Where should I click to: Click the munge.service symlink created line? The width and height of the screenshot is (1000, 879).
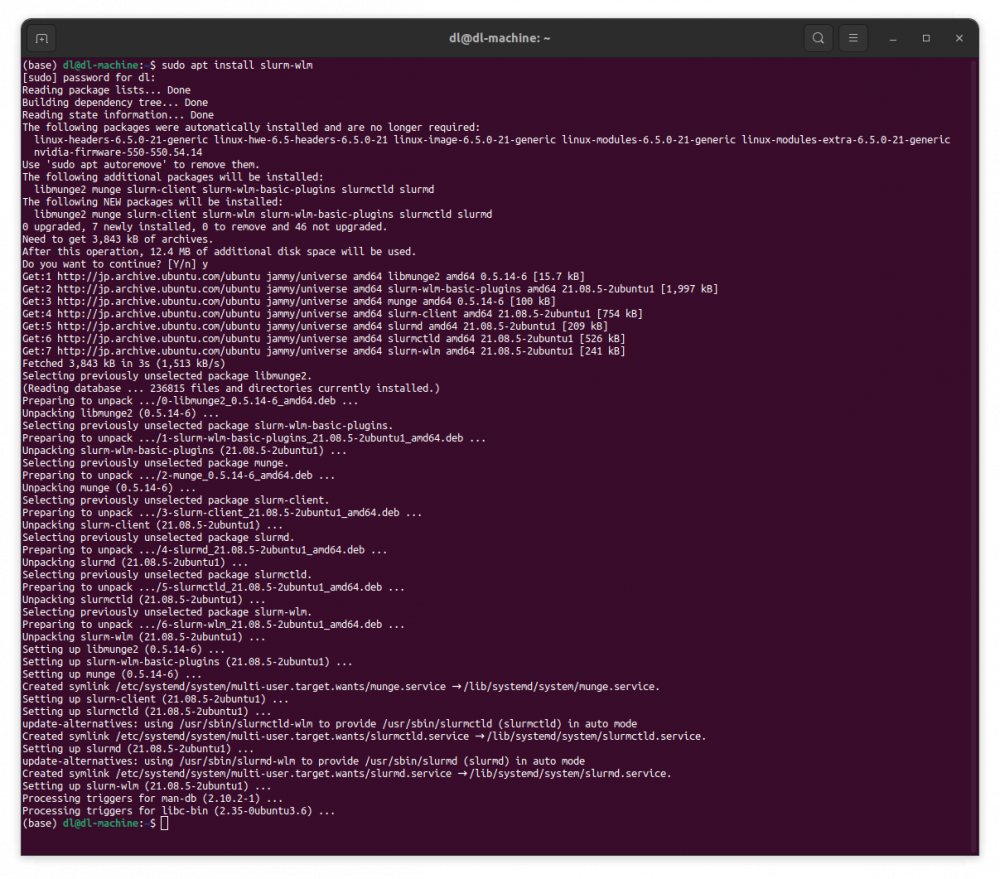pos(341,687)
